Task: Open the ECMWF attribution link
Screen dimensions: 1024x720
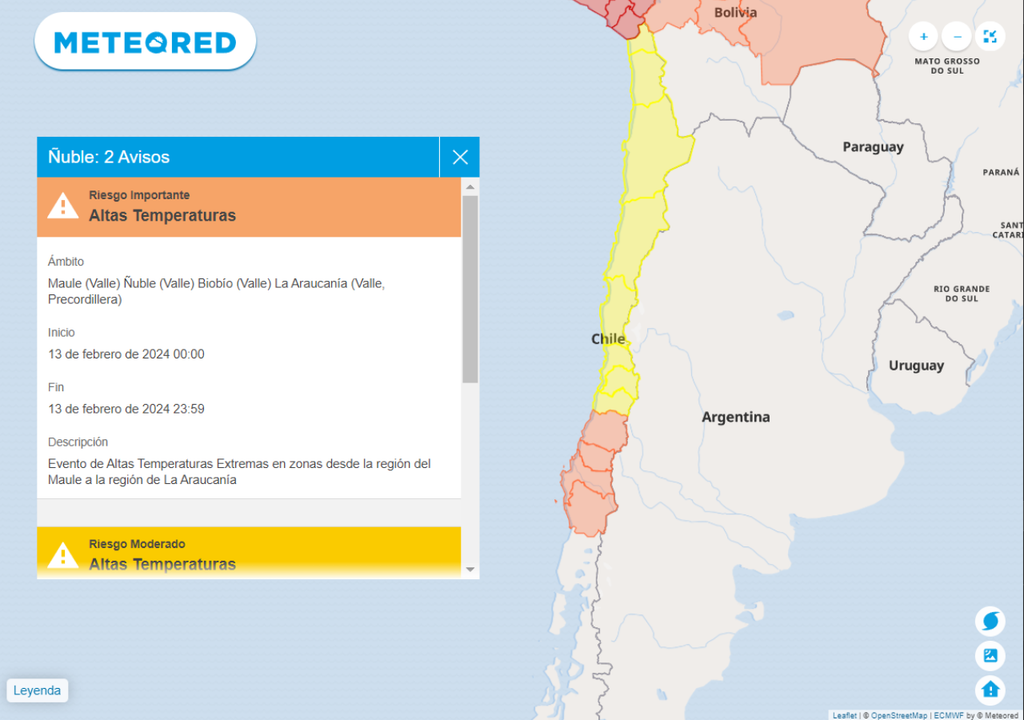Action: coord(948,715)
